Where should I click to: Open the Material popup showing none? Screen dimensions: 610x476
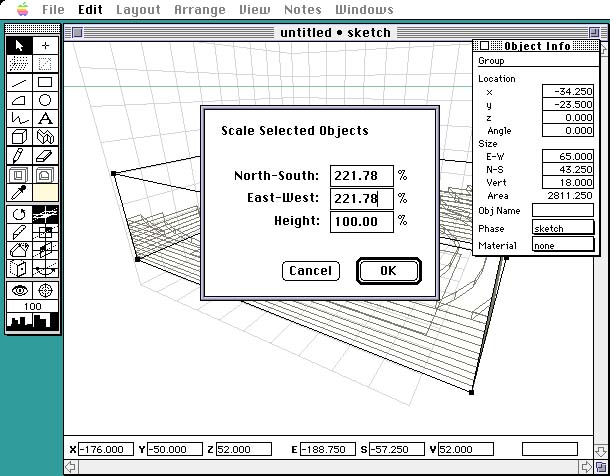[562, 245]
